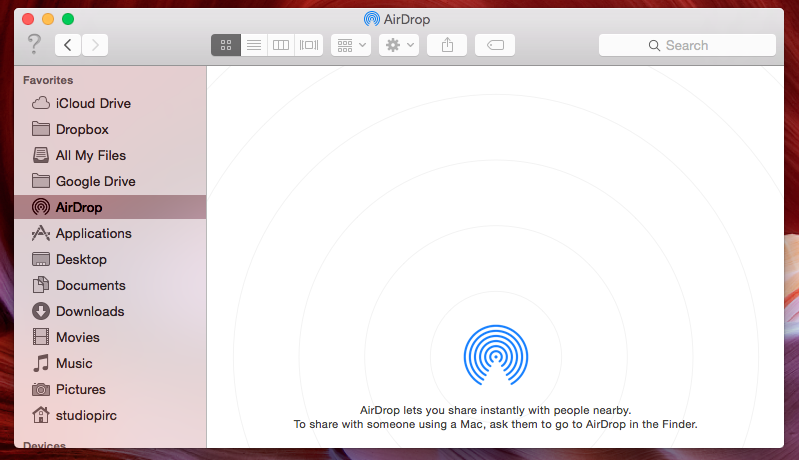This screenshot has width=799, height=460.
Task: Switch to icon view
Action: click(x=226, y=45)
